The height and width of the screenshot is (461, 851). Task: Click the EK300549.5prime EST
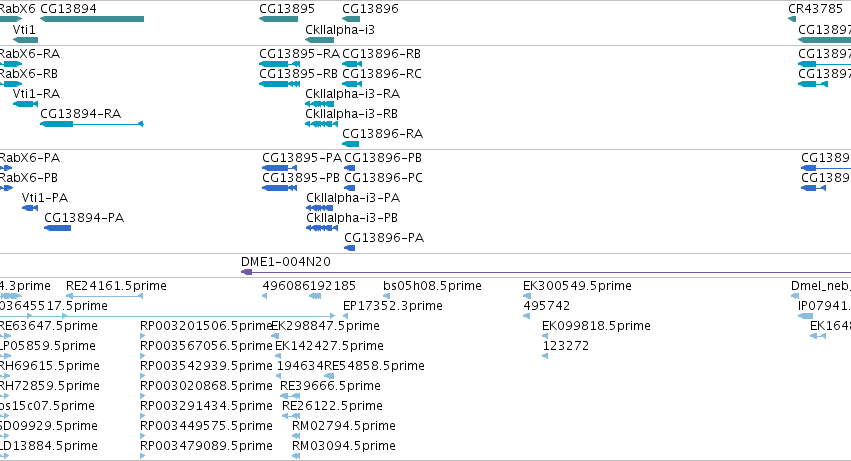[x=526, y=296]
